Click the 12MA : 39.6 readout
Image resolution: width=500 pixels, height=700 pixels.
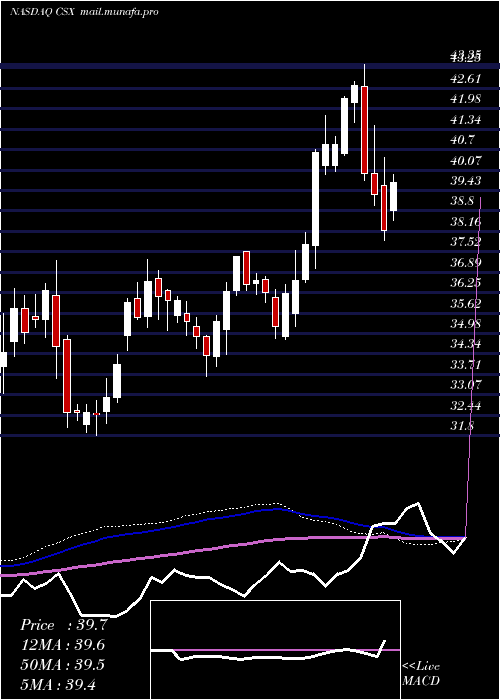(x=63, y=645)
